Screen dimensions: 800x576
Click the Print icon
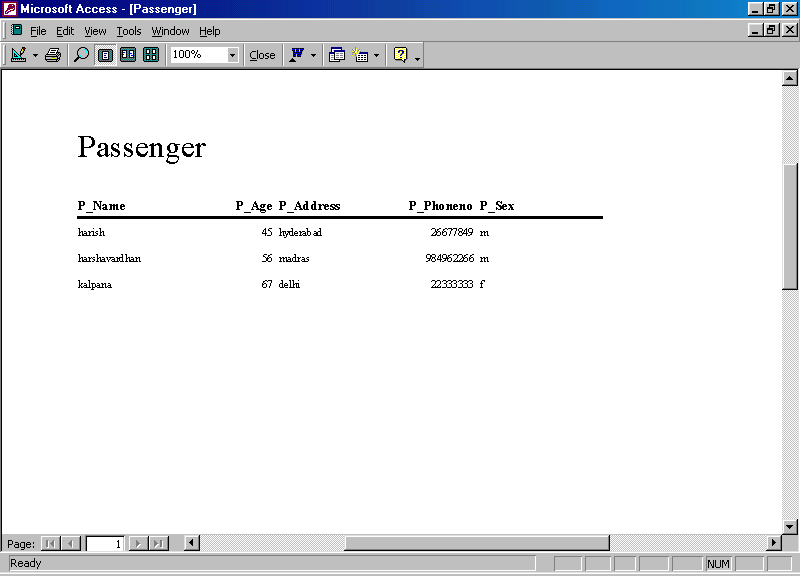point(53,55)
